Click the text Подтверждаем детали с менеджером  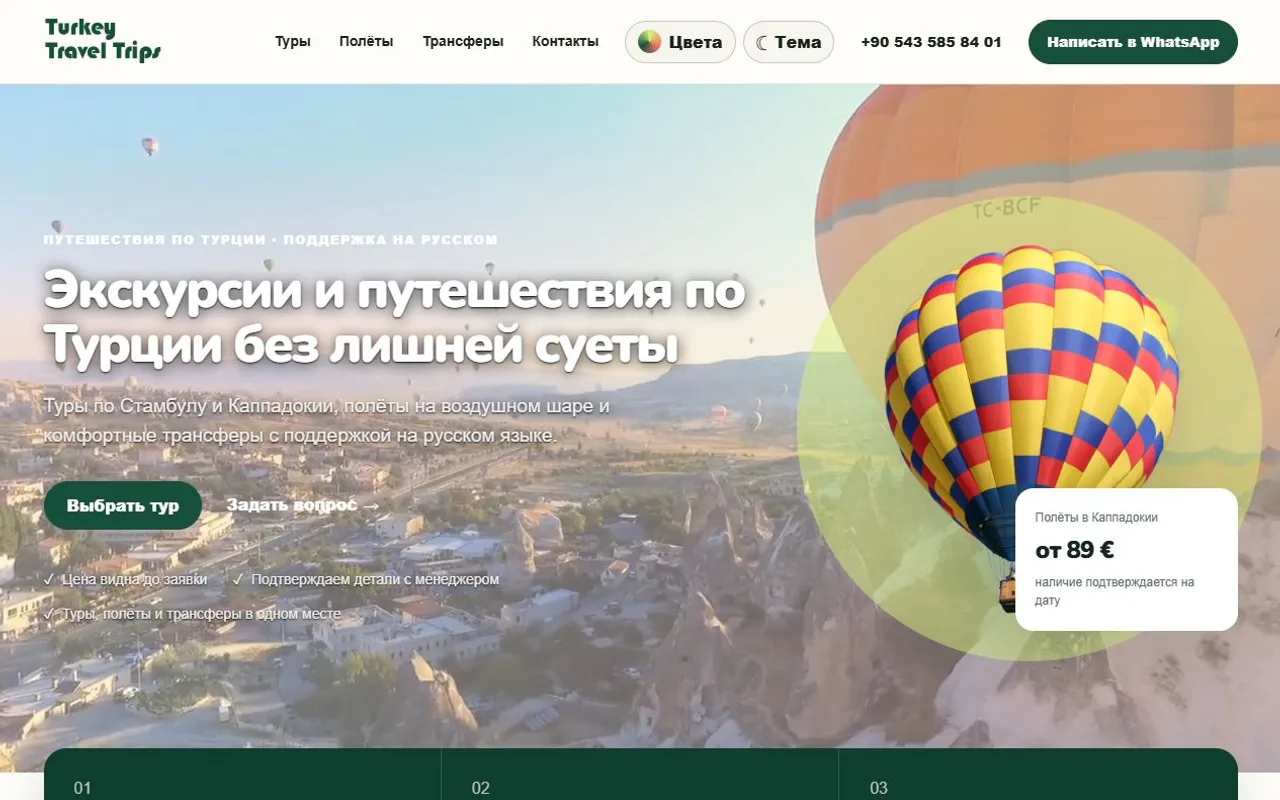(366, 579)
